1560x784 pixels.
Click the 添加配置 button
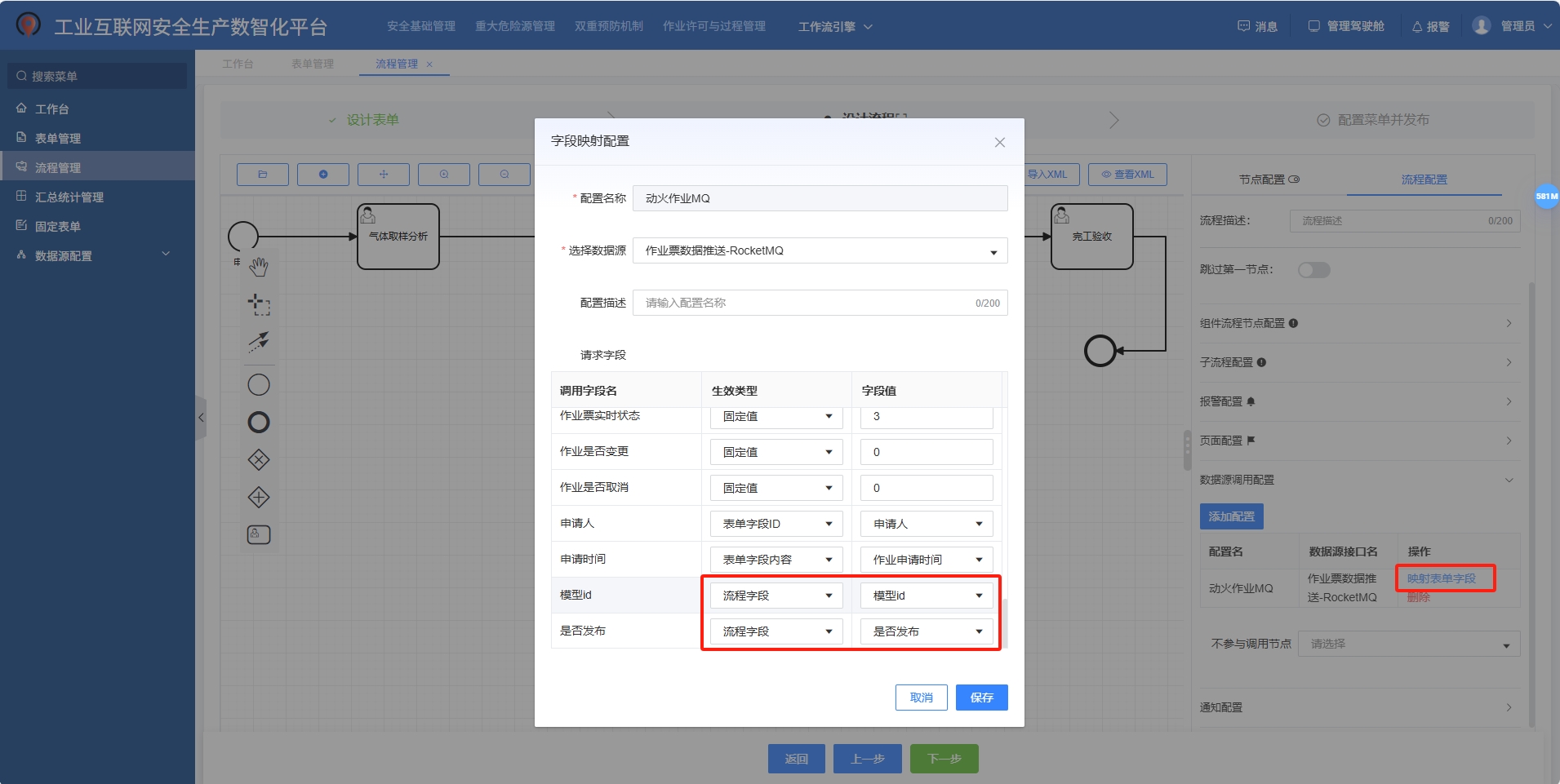point(1232,516)
